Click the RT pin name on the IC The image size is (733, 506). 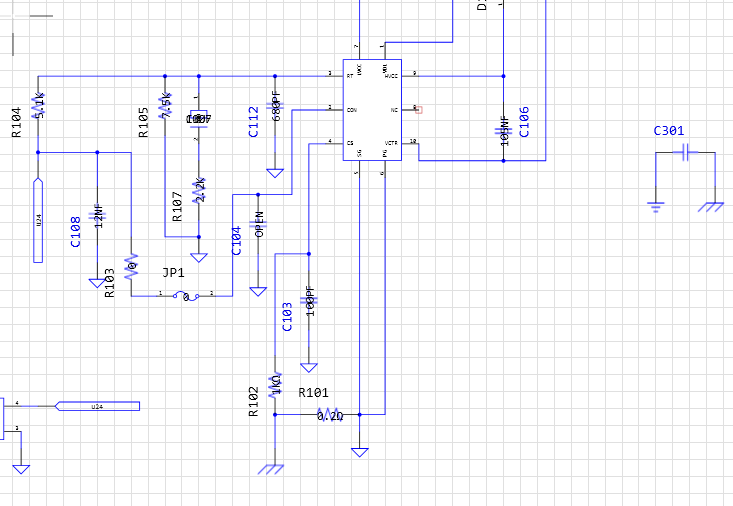350,76
